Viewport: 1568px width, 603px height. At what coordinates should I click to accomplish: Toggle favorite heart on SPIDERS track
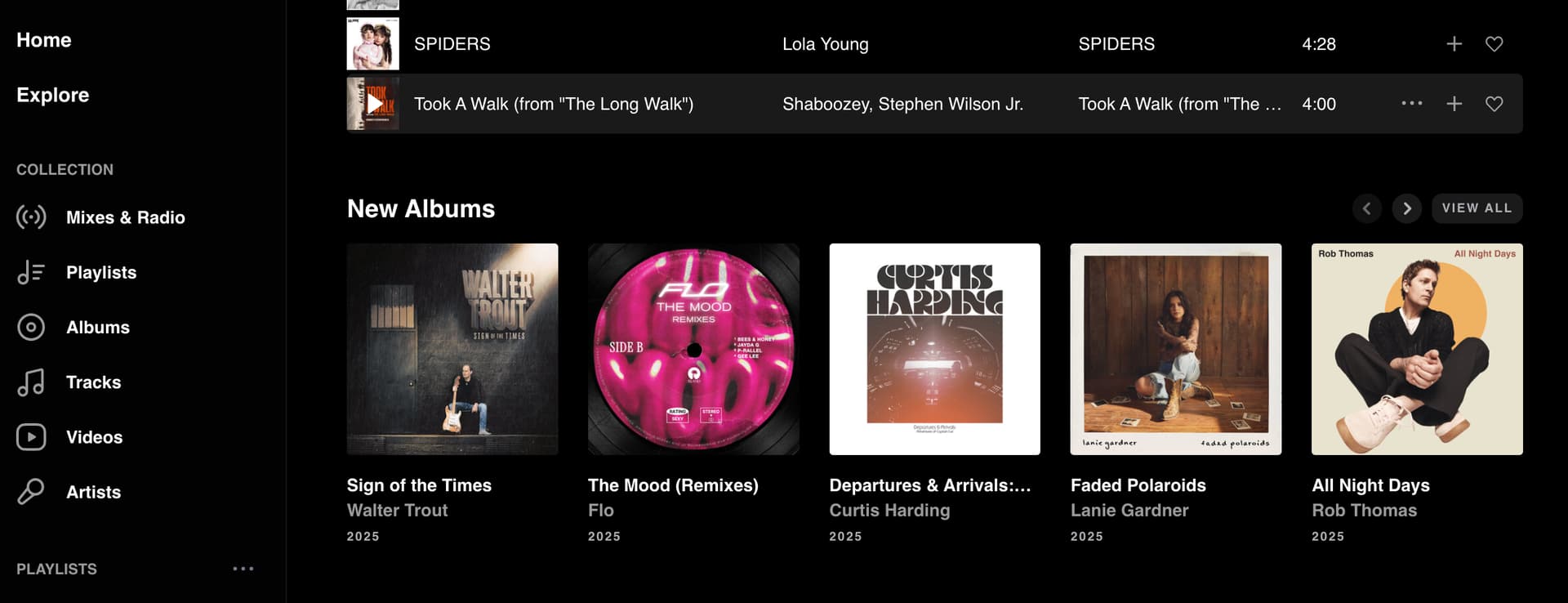[x=1494, y=44]
